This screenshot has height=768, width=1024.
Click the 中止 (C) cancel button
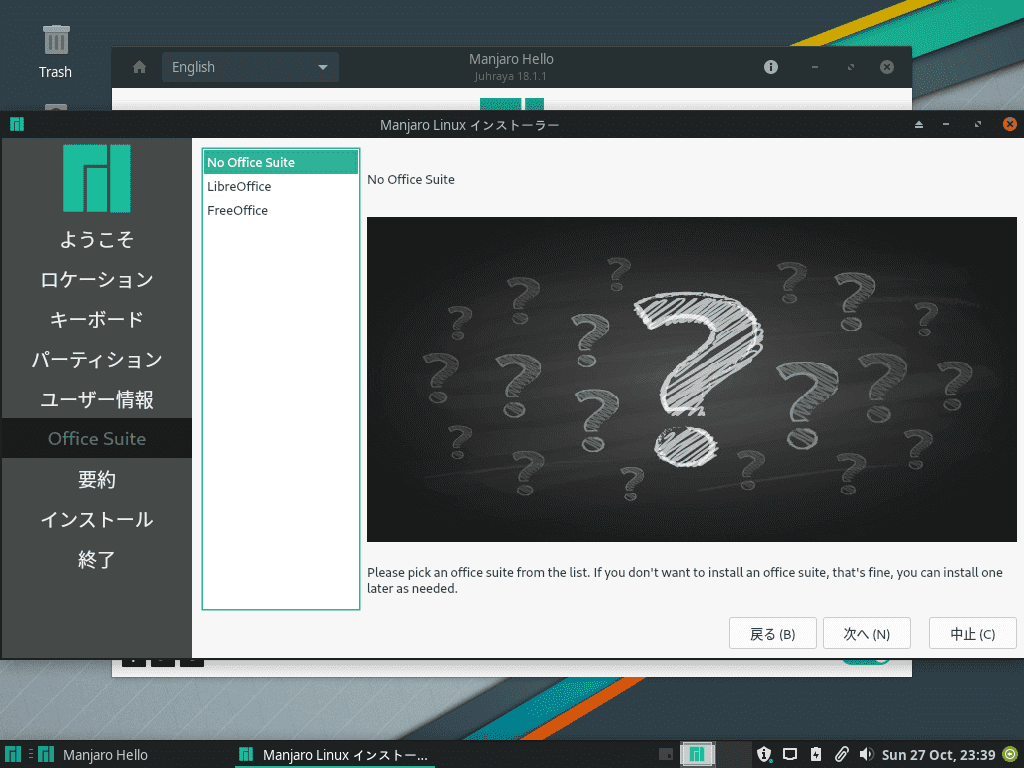click(x=972, y=634)
